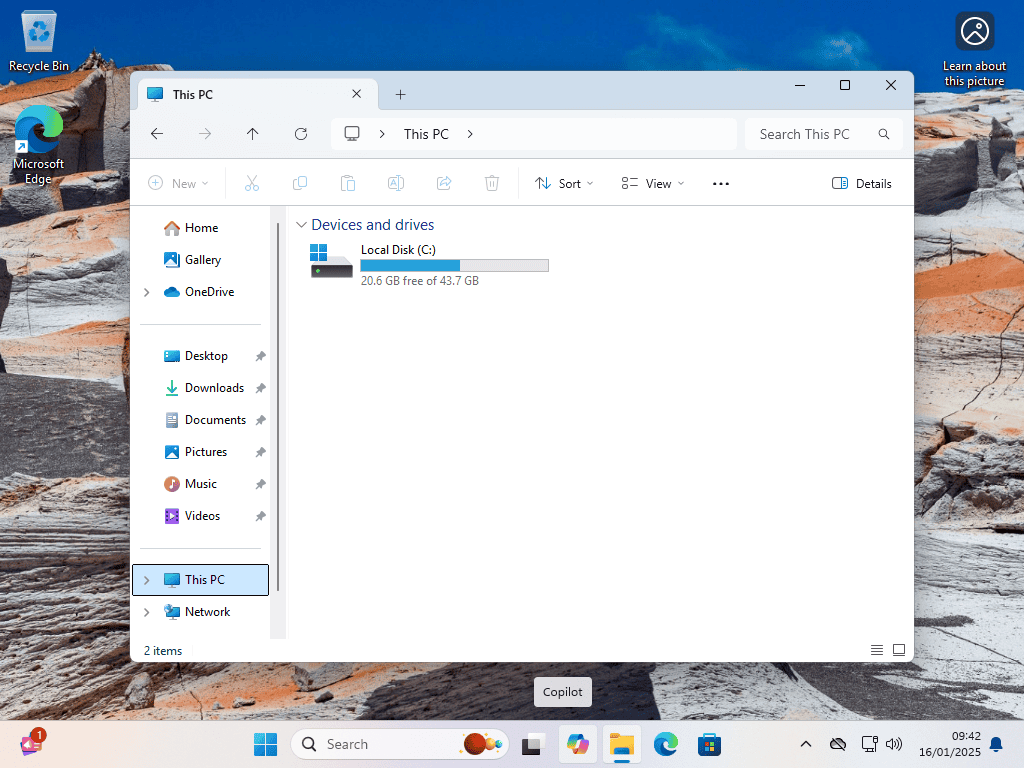This screenshot has height=768, width=1024.
Task: Switch to compact list layout icon
Action: tap(876, 650)
